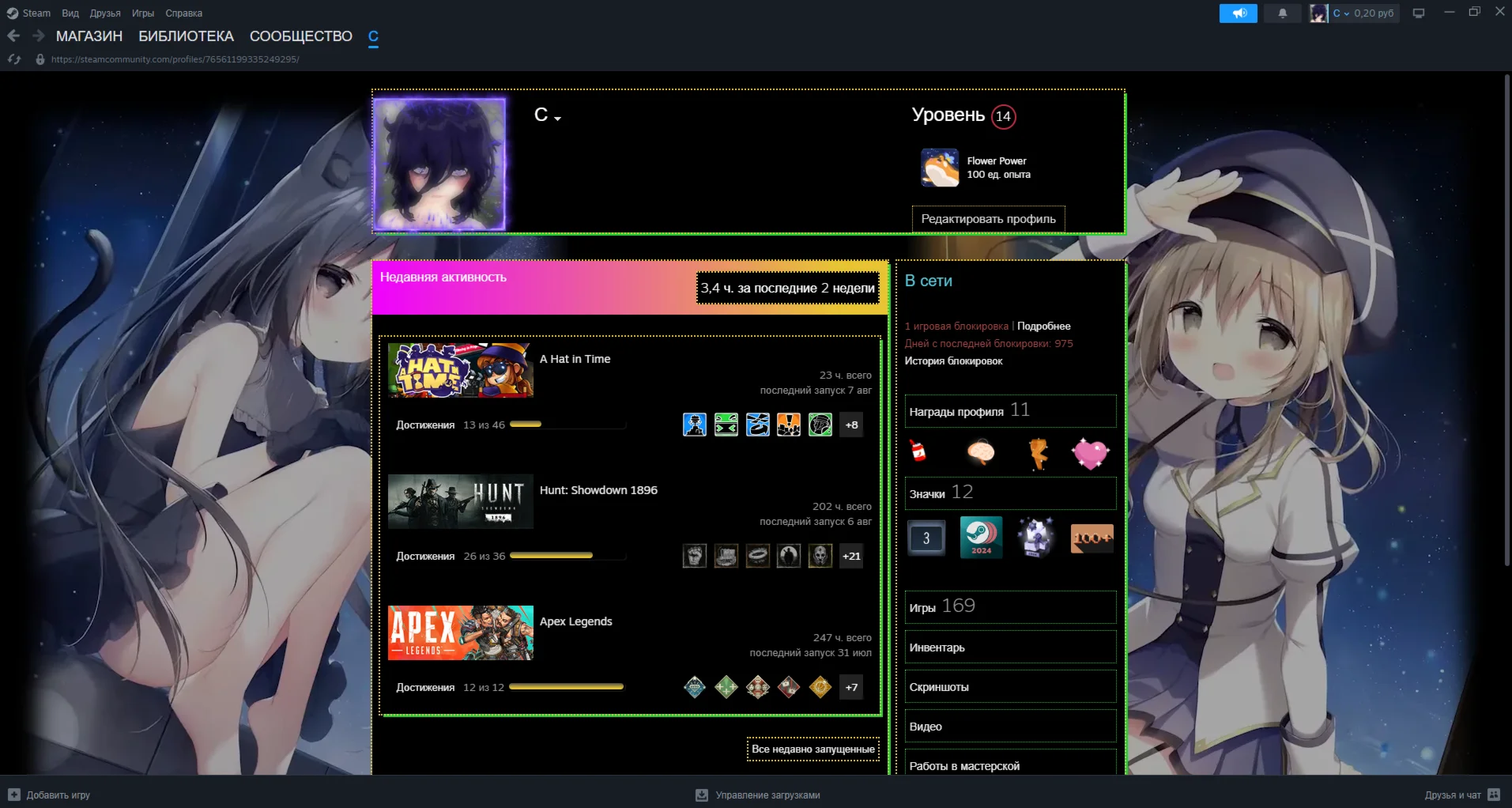
Task: Open the Игры 169 link
Action: tap(1010, 606)
